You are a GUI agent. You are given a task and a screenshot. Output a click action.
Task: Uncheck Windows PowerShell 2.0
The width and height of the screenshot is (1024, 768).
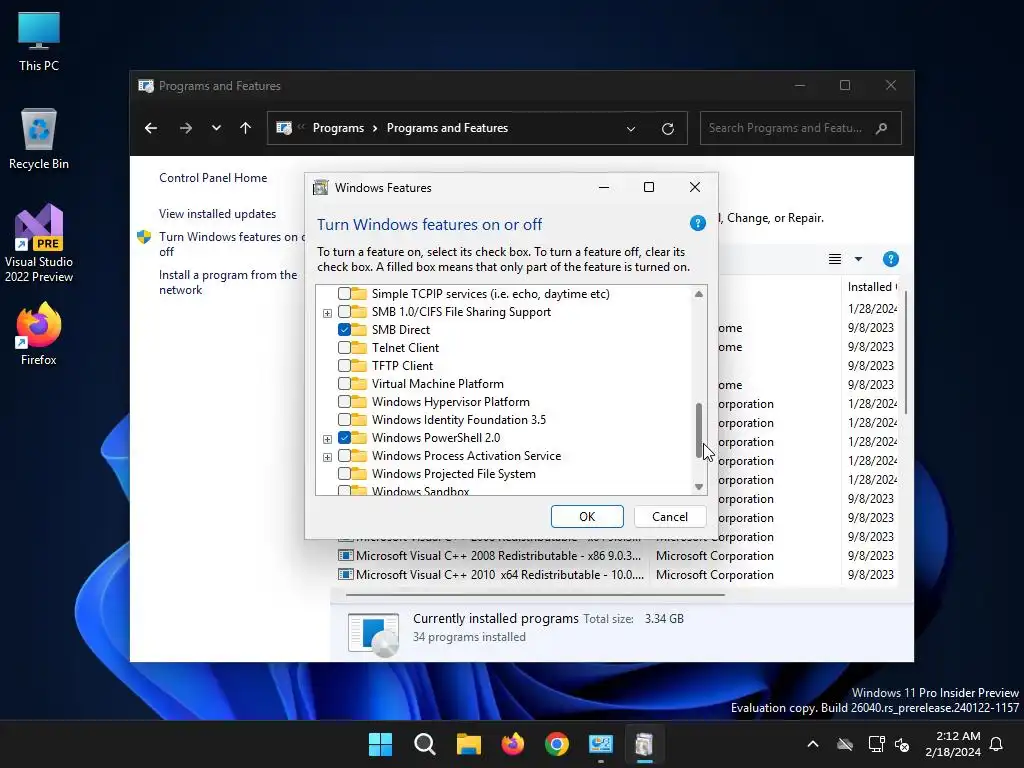[x=344, y=438]
